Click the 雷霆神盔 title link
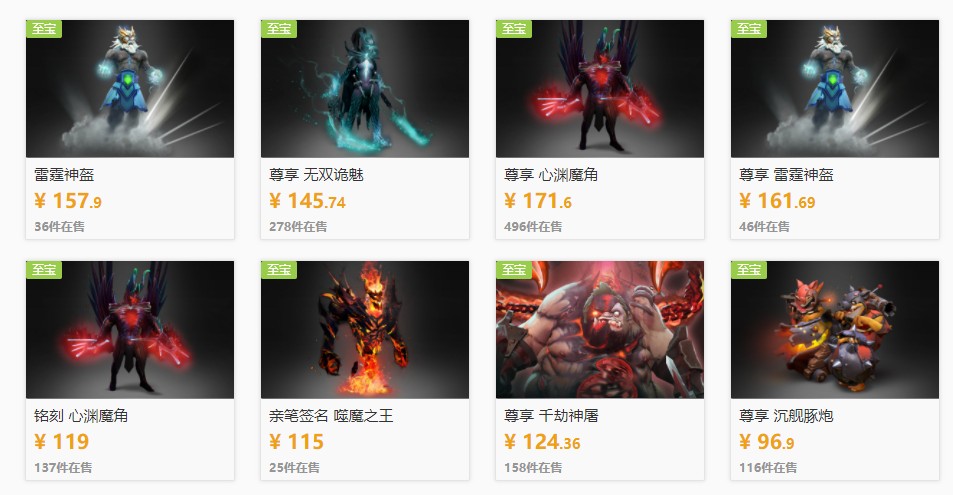The width and height of the screenshot is (953, 495). pos(64,175)
